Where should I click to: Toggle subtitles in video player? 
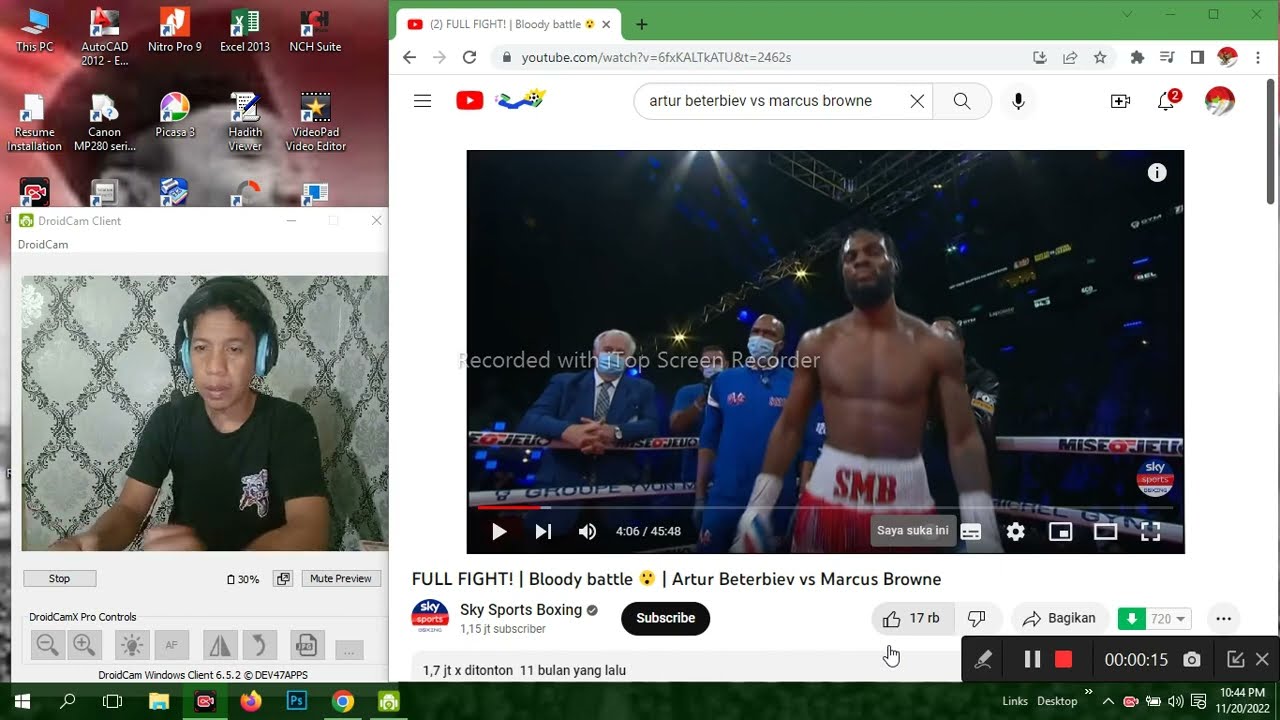coord(970,532)
